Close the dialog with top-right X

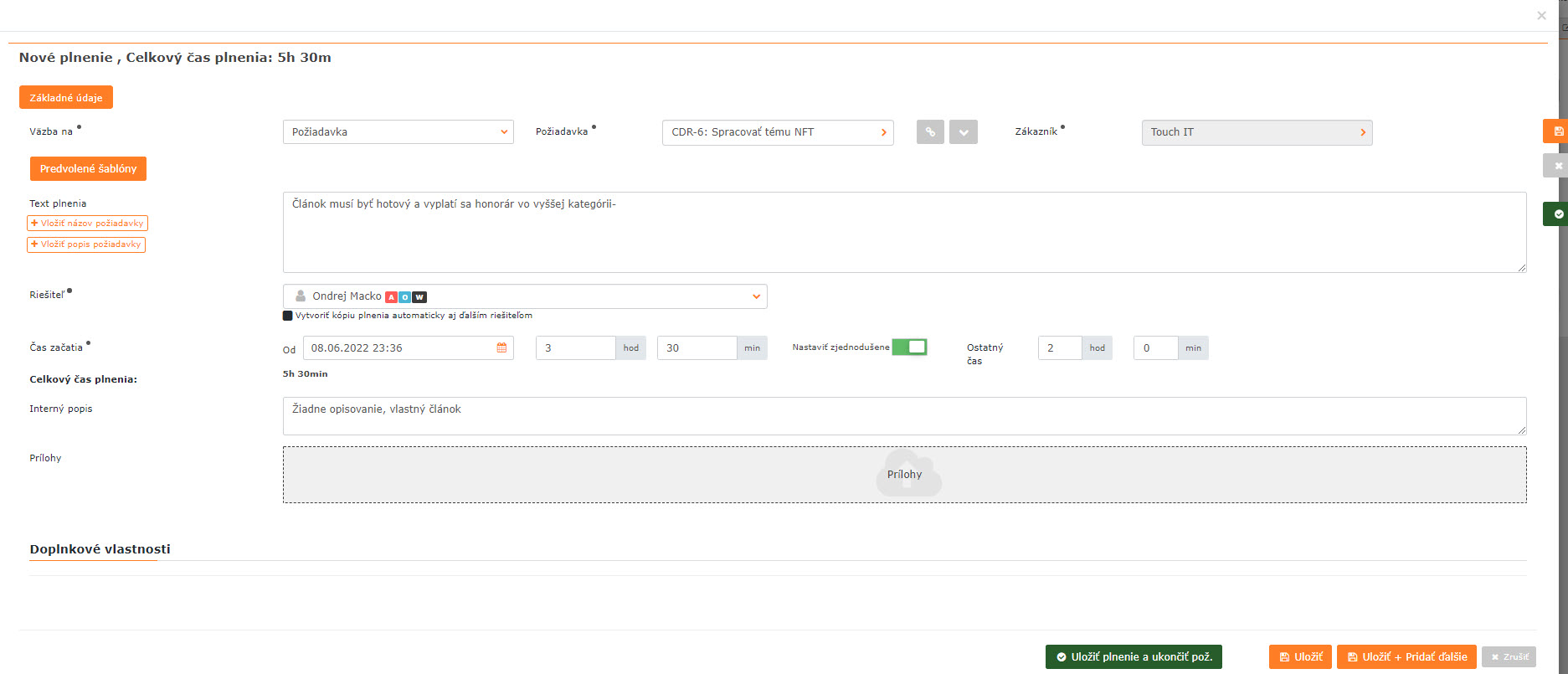[1541, 16]
